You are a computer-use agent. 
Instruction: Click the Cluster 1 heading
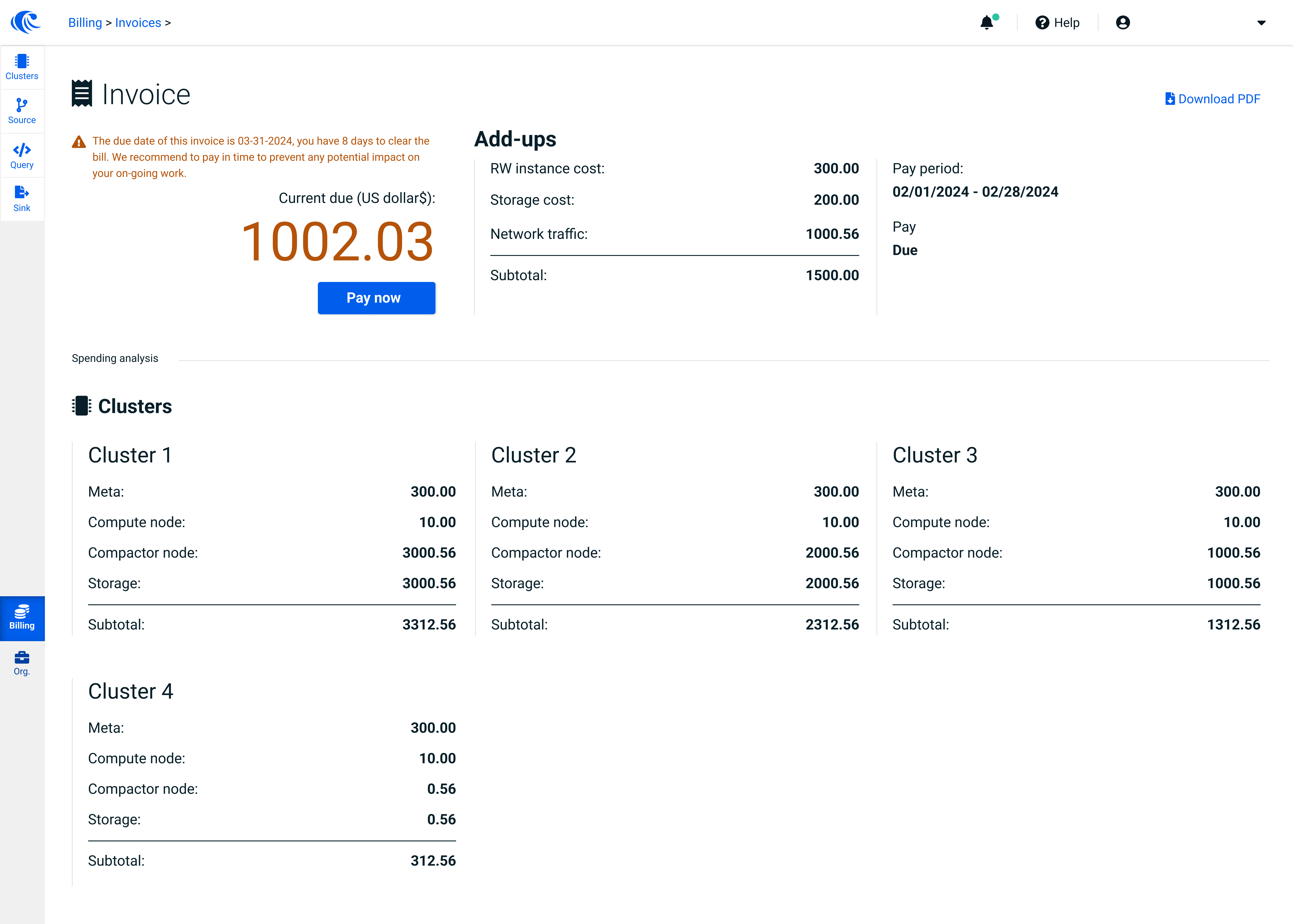[x=130, y=455]
